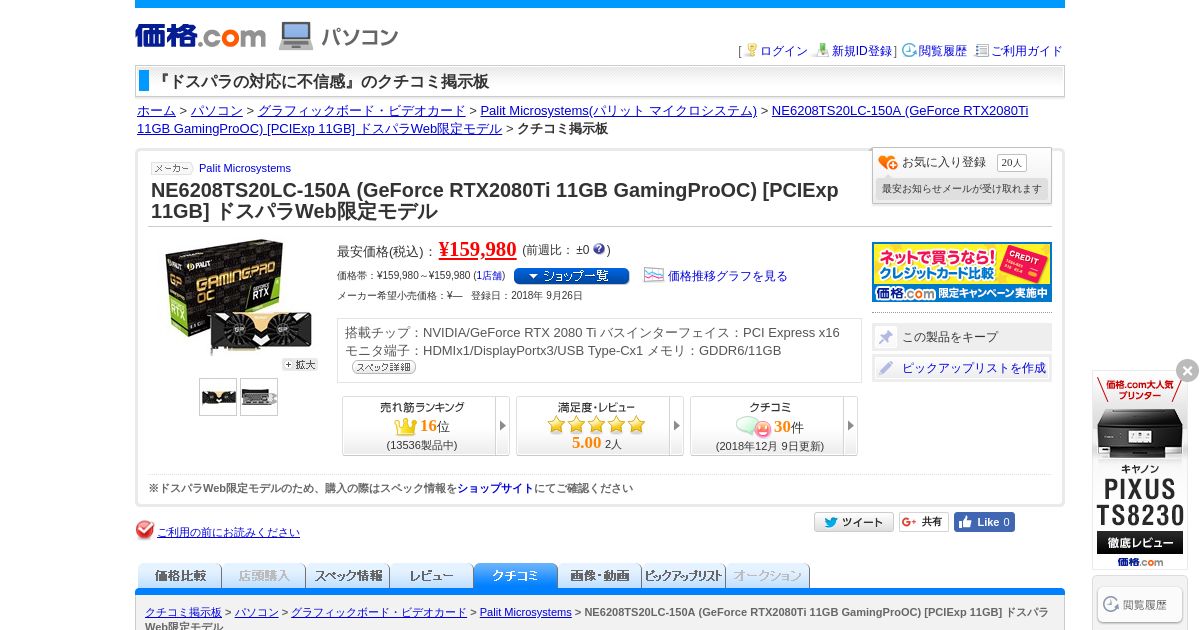Switch to 価格比較 tab

point(179,576)
